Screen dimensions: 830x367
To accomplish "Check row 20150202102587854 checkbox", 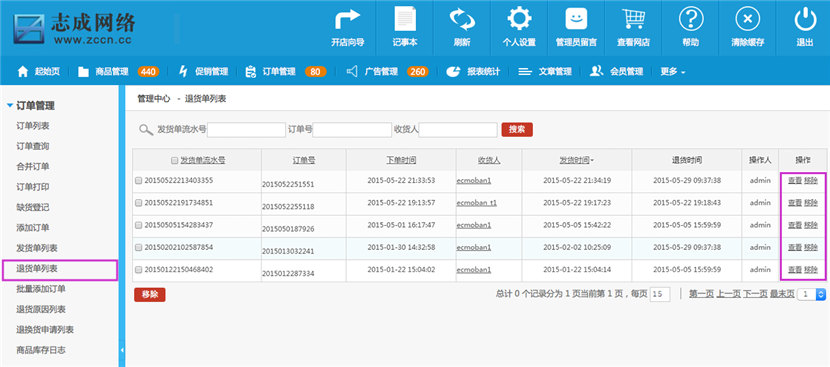I will [139, 247].
